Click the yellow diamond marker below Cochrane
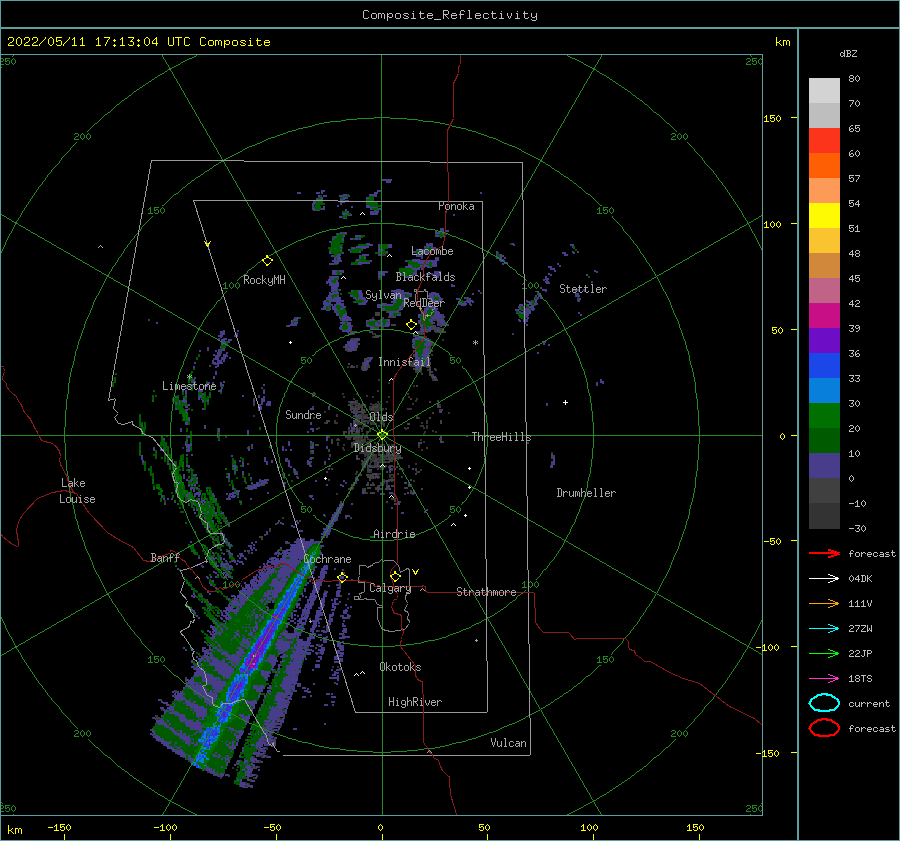This screenshot has height=841, width=900. tap(342, 577)
